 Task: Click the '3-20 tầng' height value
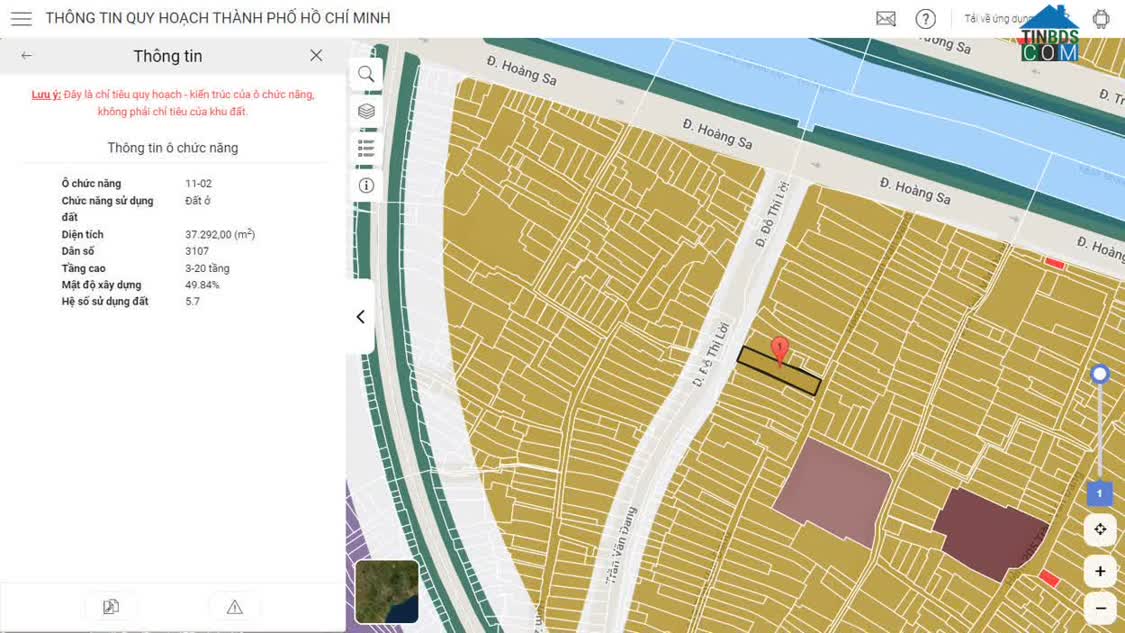[207, 268]
